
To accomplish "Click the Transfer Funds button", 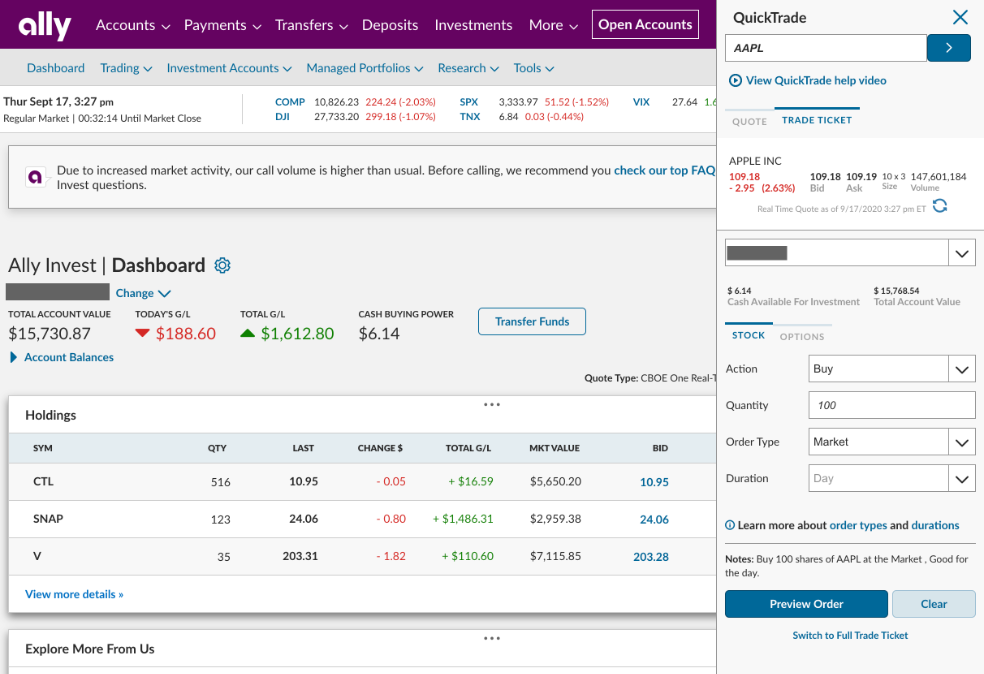I will coord(532,321).
